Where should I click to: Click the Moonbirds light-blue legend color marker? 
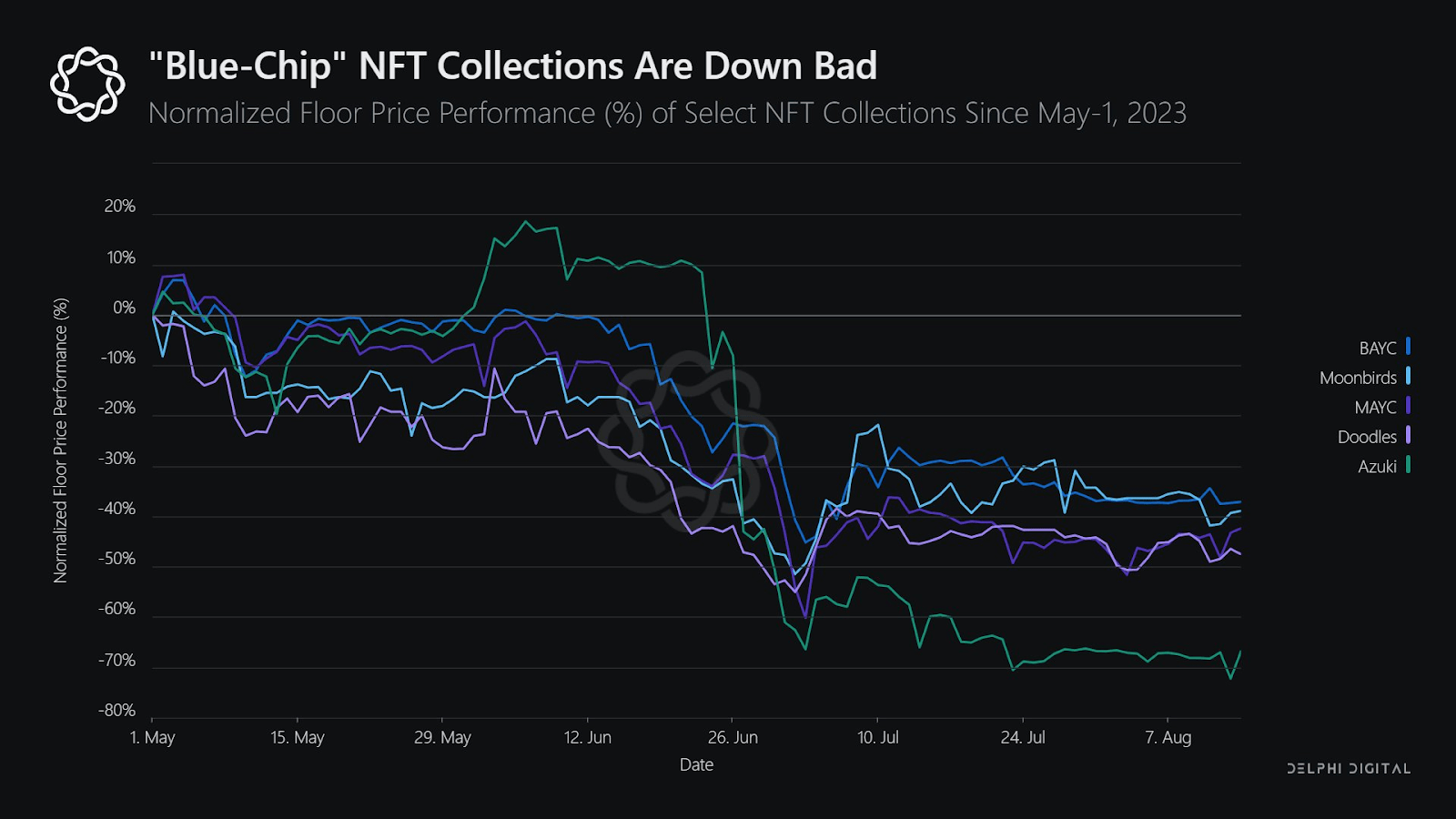pos(1408,377)
